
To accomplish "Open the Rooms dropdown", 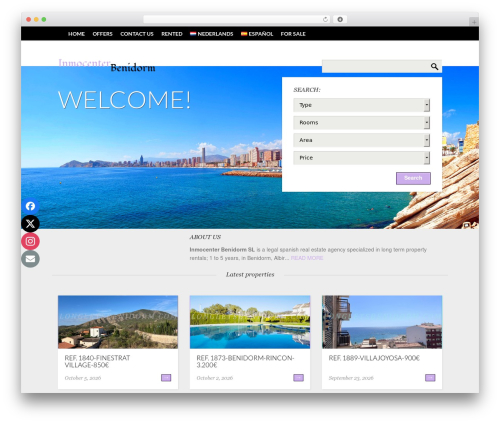I will pos(362,123).
